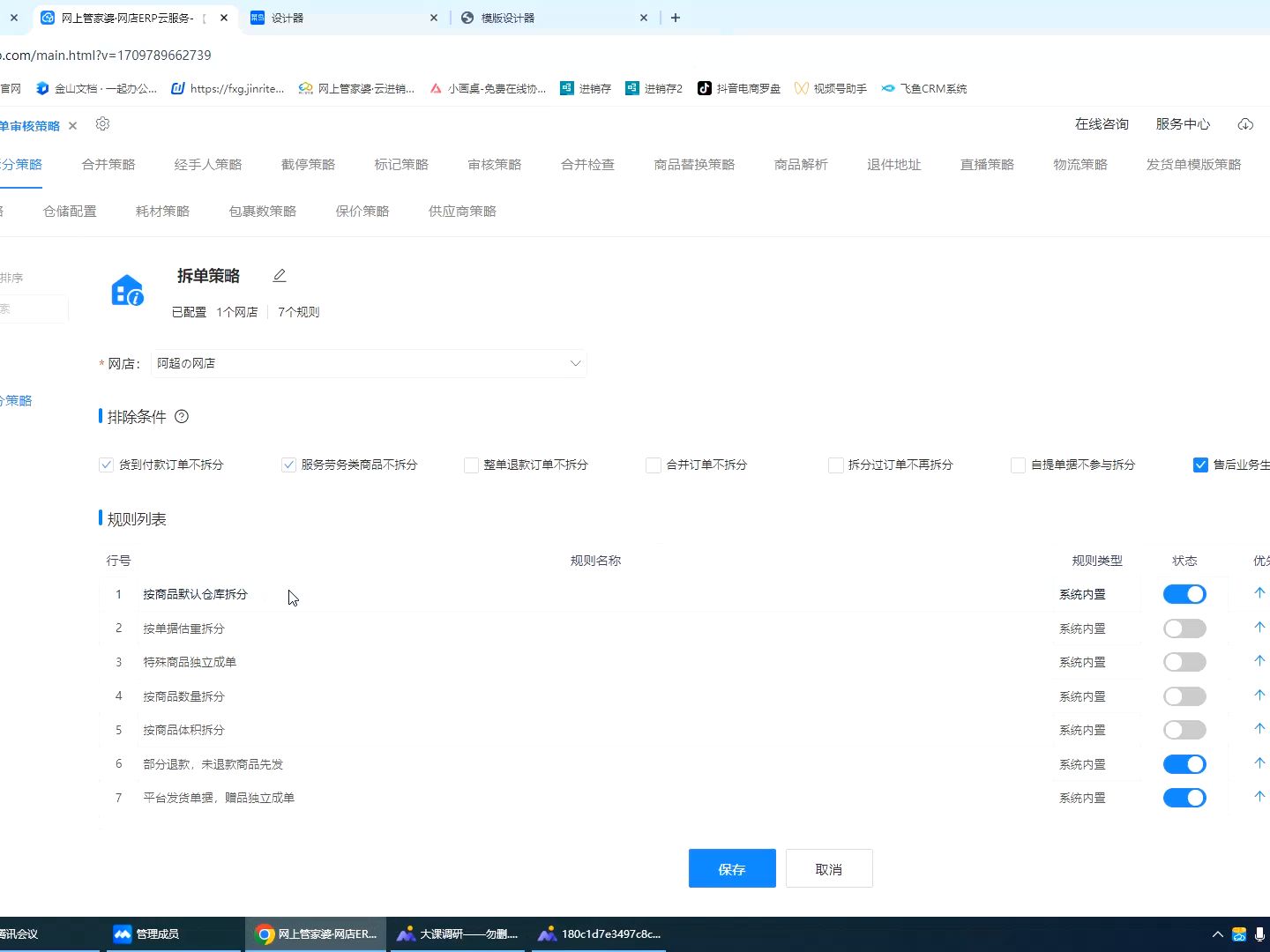Check 整单退款订单不拆分 checkbox
Viewport: 1270px width, 952px height.
[471, 465]
